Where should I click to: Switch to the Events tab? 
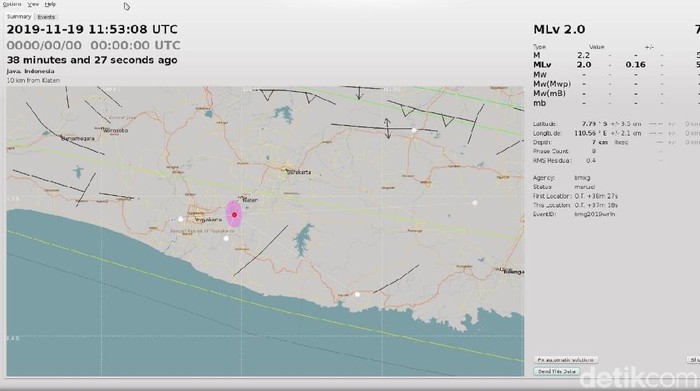coord(46,17)
